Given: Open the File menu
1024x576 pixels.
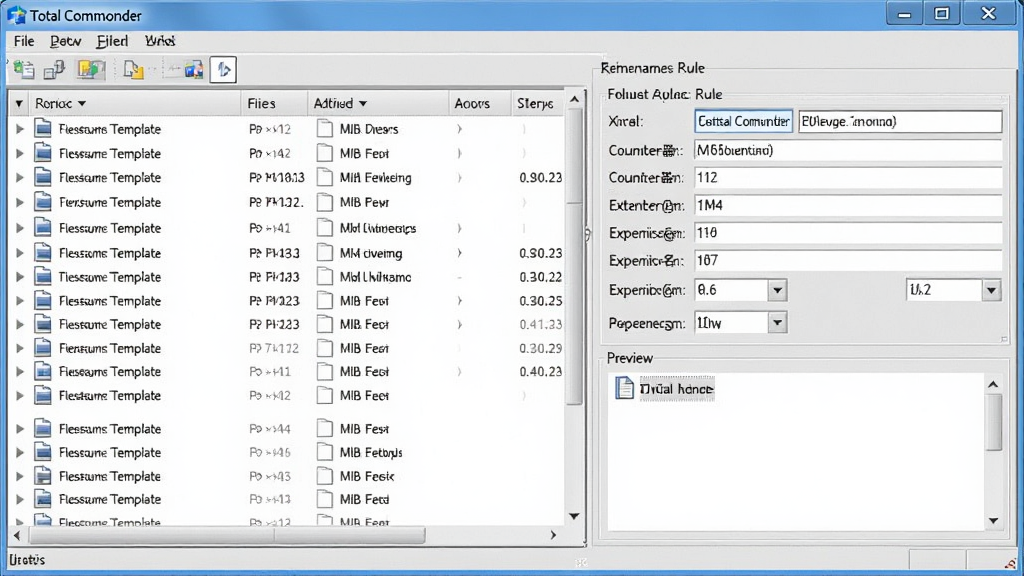Looking at the screenshot, I should (24, 40).
